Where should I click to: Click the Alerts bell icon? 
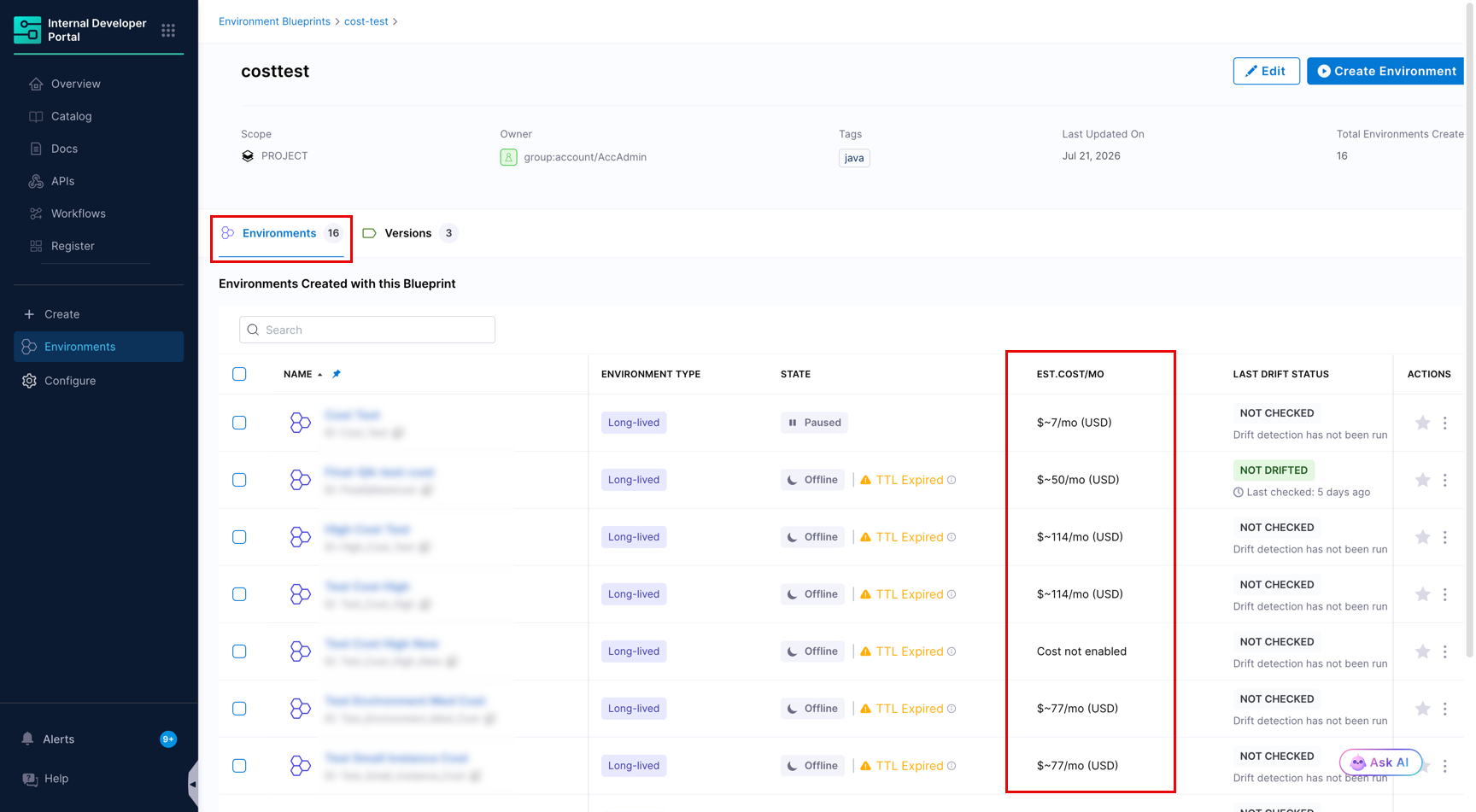(28, 739)
